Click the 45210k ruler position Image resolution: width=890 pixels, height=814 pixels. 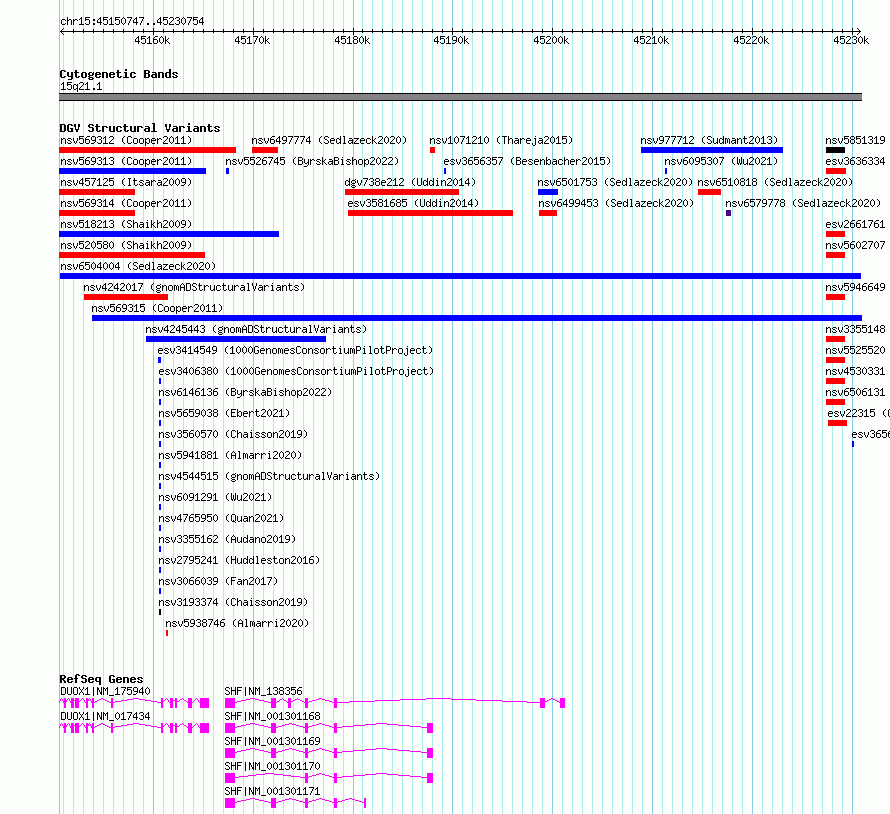pyautogui.click(x=651, y=40)
